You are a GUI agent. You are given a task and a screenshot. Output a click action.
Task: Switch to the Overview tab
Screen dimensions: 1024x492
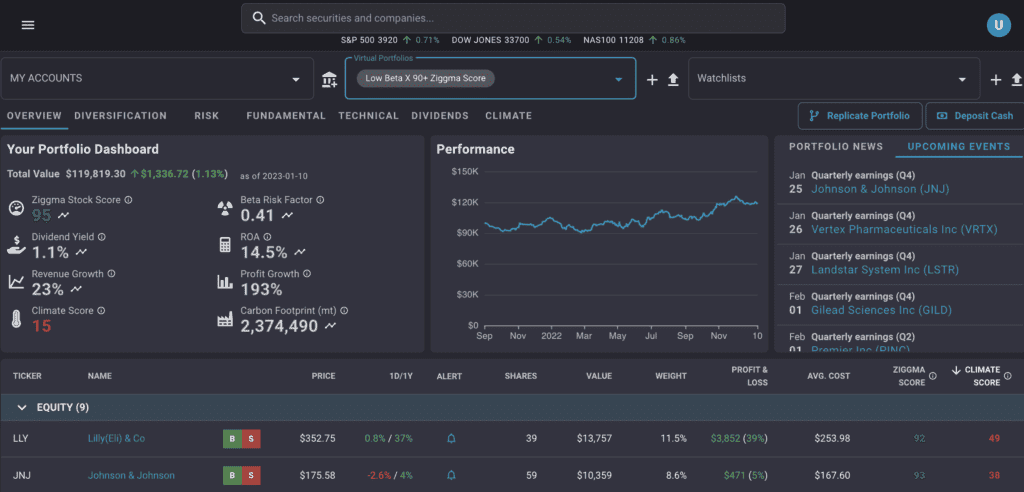34,116
